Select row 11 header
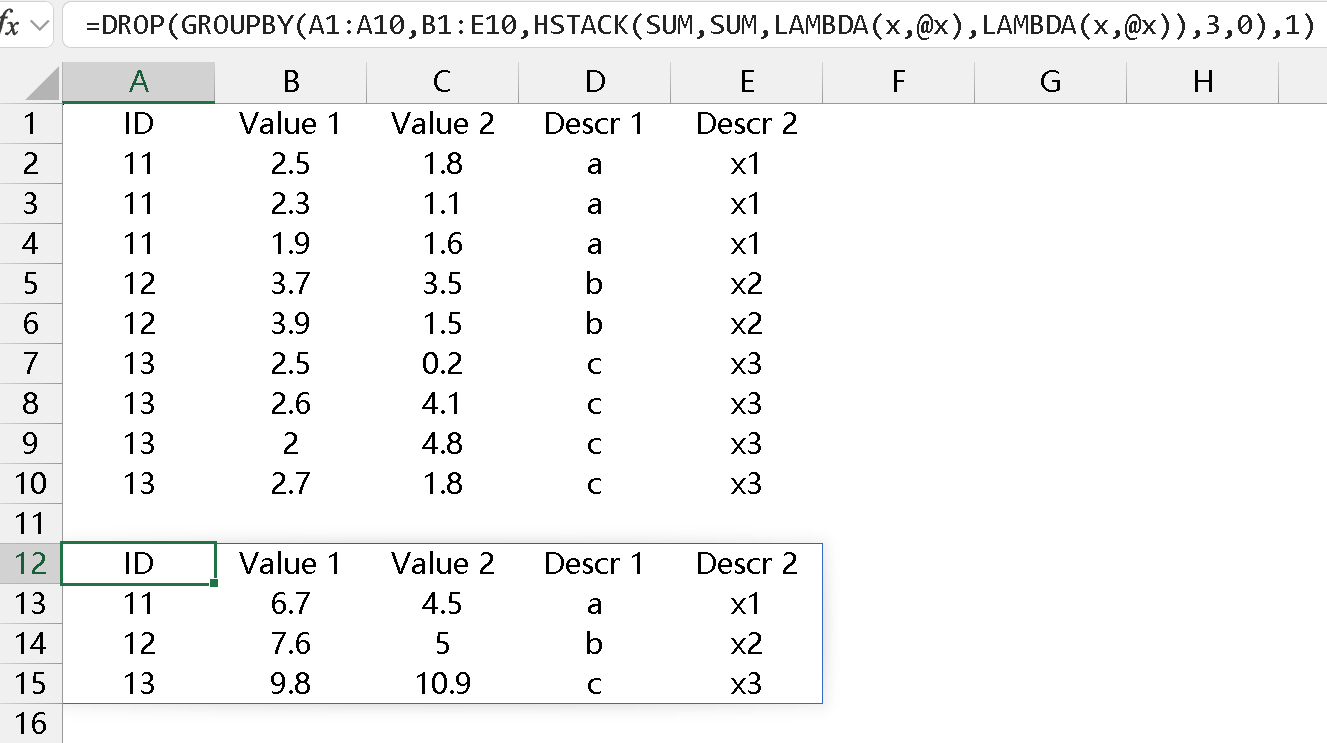The image size is (1327, 743). click(x=31, y=524)
